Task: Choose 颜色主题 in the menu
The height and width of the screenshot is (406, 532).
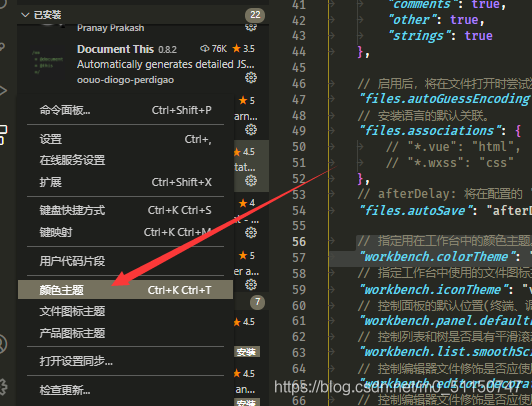Action: tap(126, 290)
